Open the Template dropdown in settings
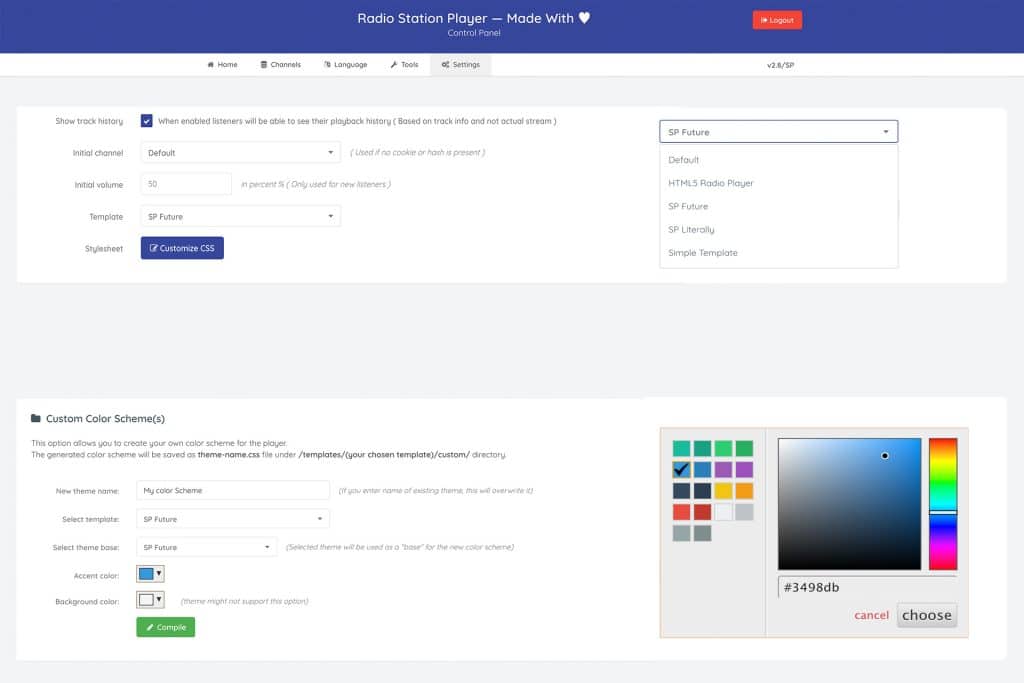This screenshot has height=683, width=1024. click(x=240, y=216)
